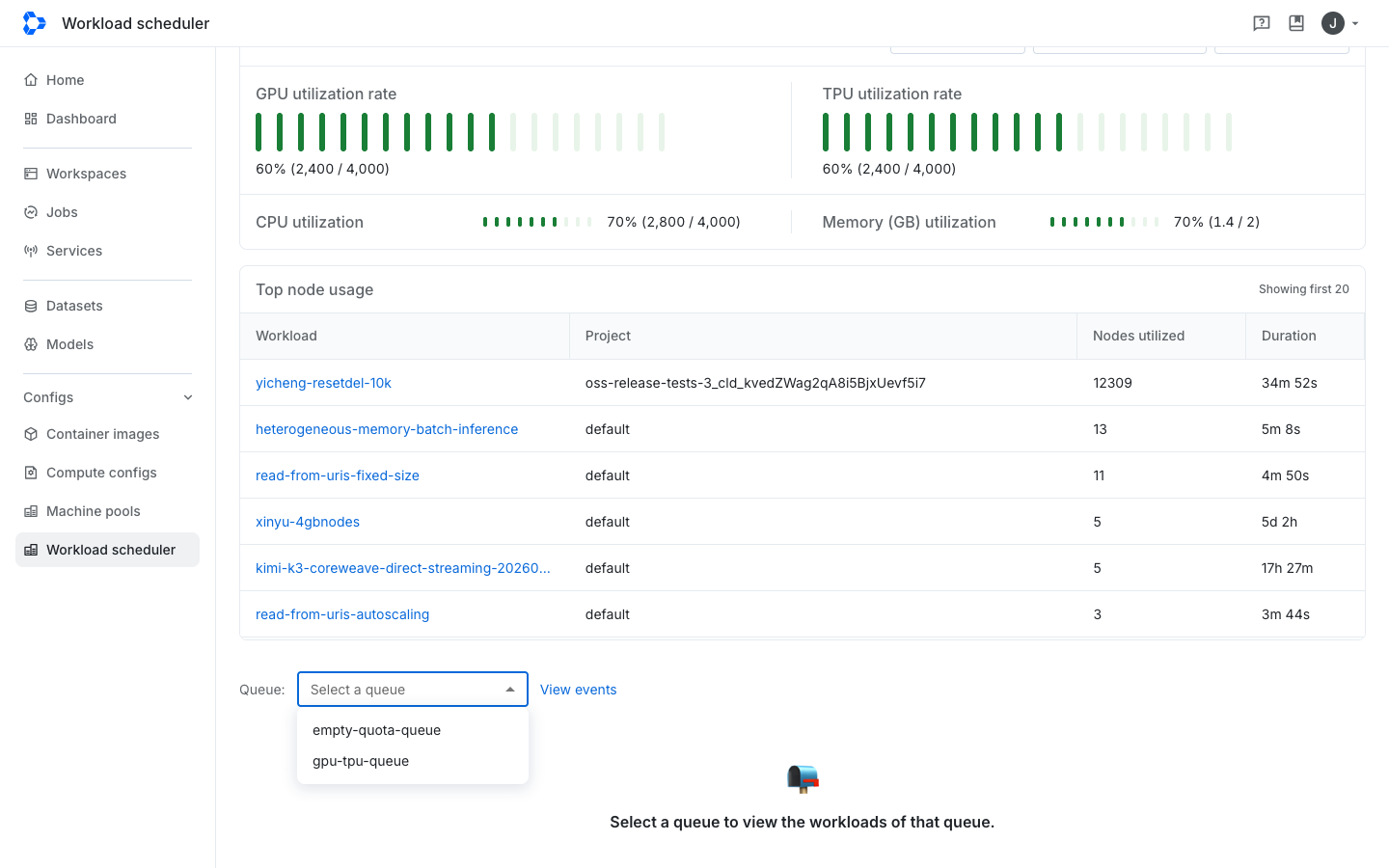Click View events link

pos(578,690)
